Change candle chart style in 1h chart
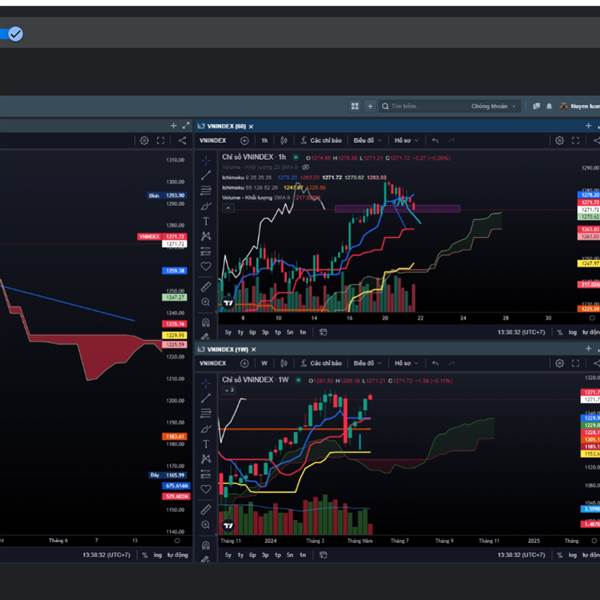Screen dimensions: 600x600 point(284,140)
